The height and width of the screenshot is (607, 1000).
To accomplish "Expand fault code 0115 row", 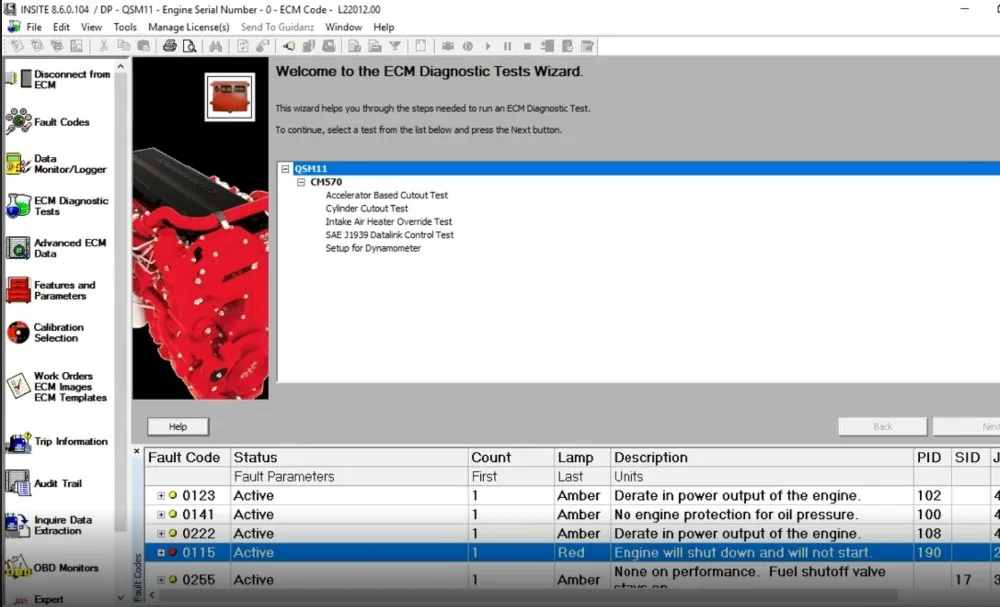I will click(161, 553).
